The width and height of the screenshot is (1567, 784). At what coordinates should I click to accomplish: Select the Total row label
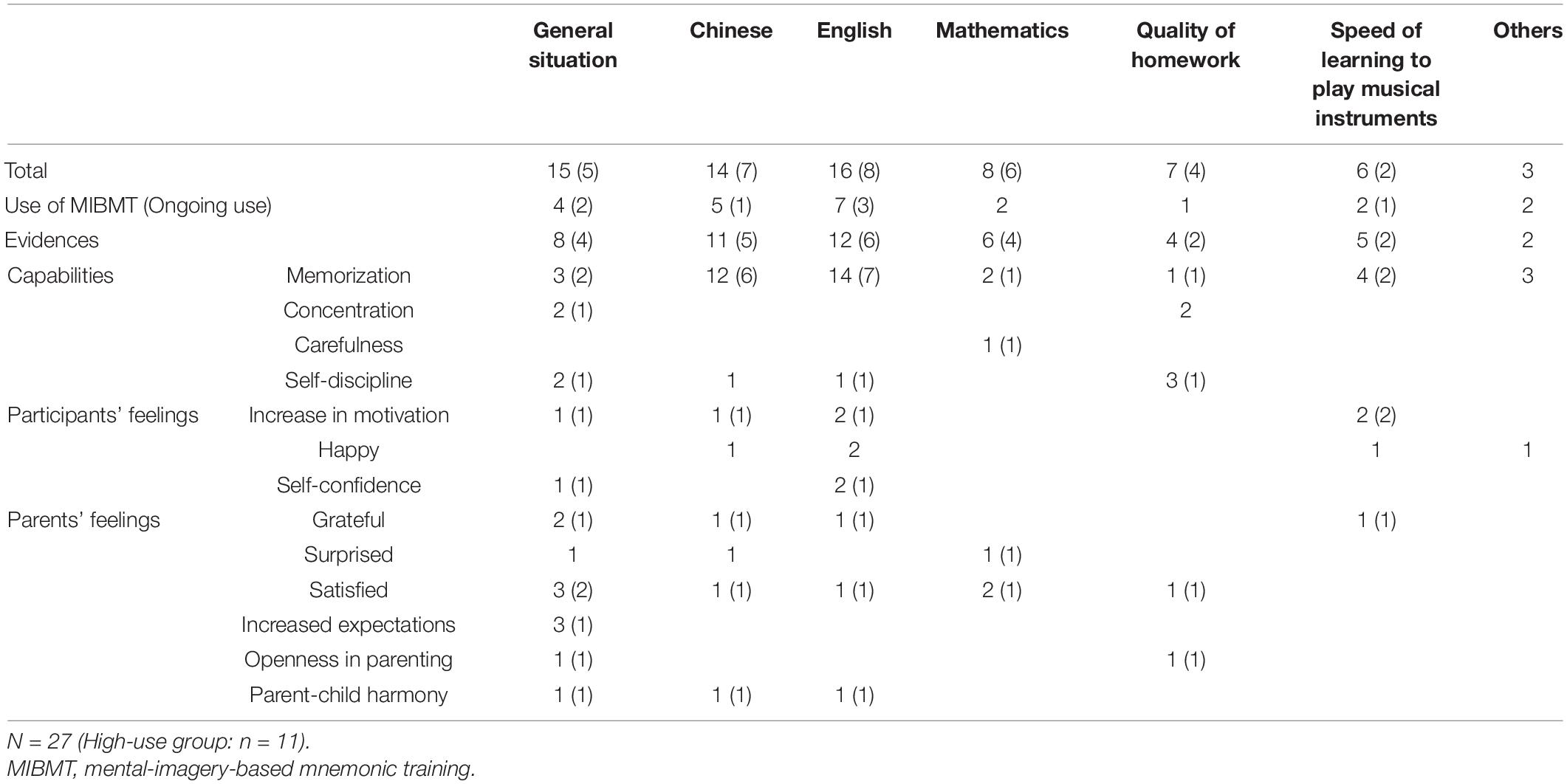click(26, 171)
